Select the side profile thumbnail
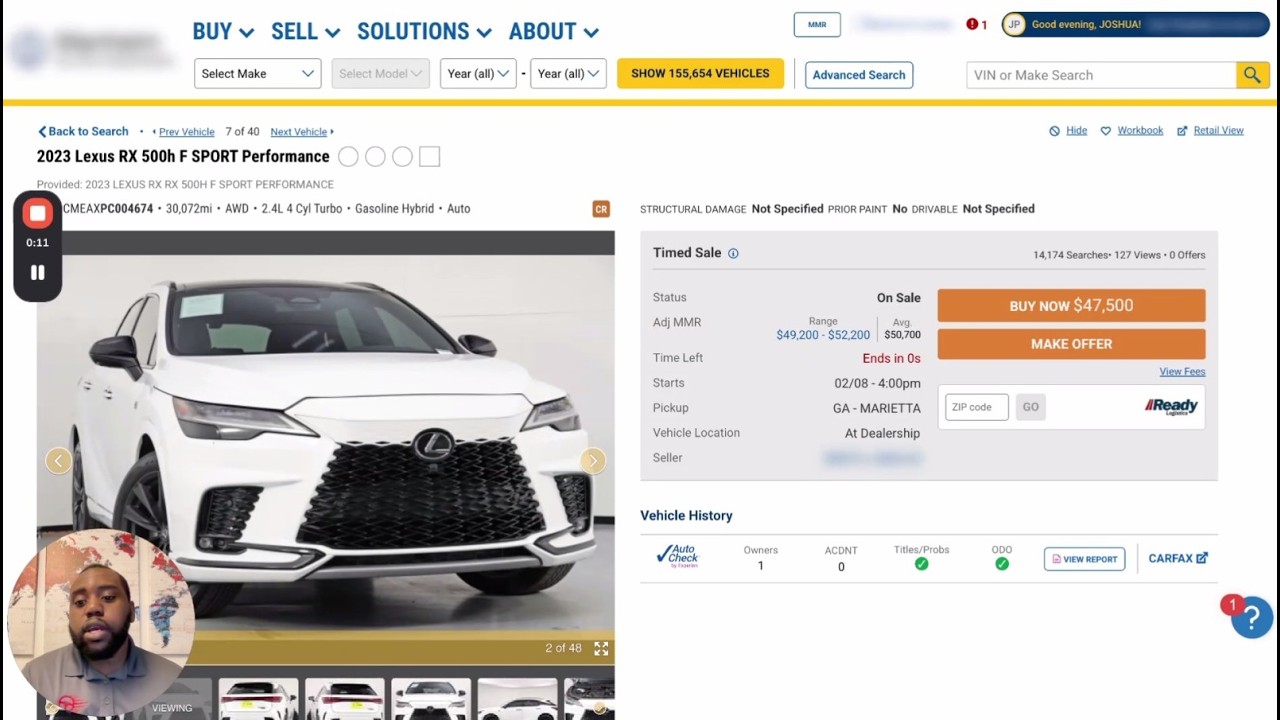 point(517,699)
